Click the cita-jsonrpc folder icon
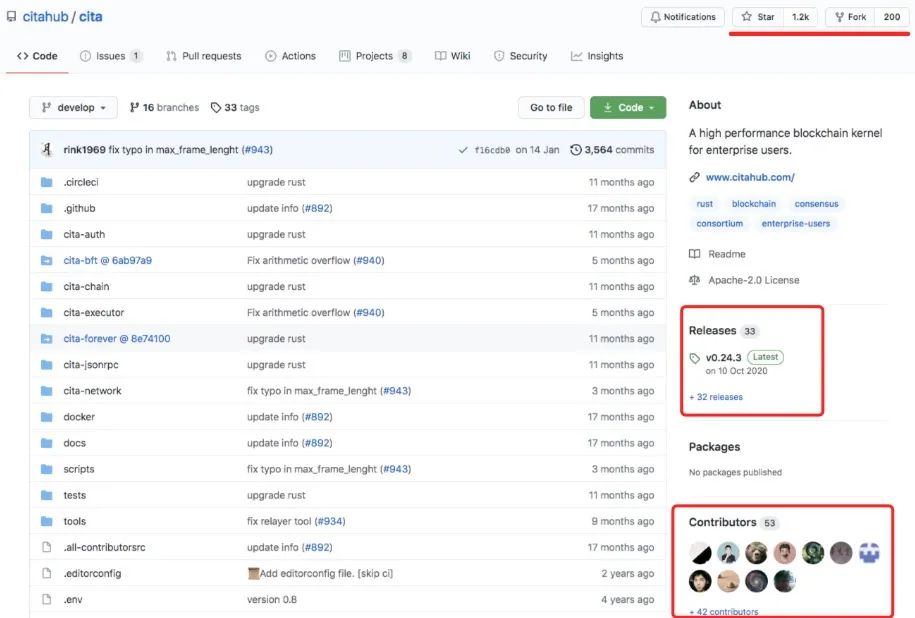The image size is (915, 618). [x=47, y=365]
